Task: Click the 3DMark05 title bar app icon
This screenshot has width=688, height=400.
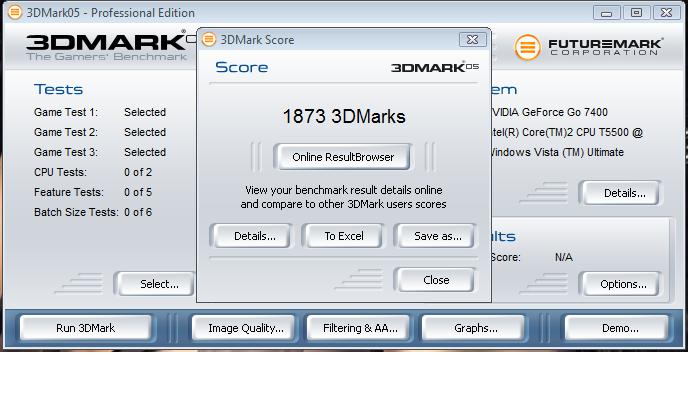Action: [15, 12]
